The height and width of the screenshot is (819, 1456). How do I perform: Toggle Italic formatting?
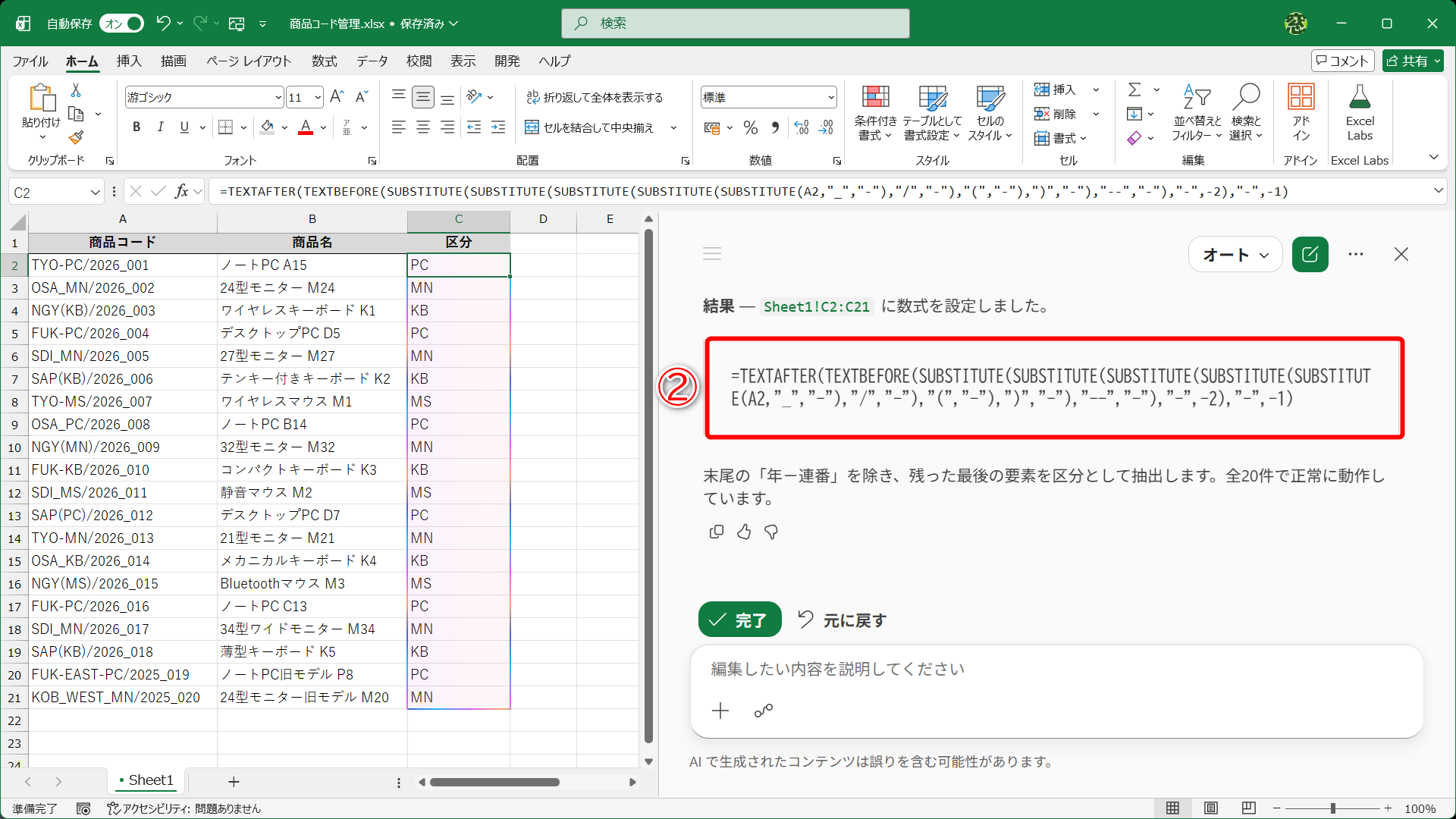160,127
